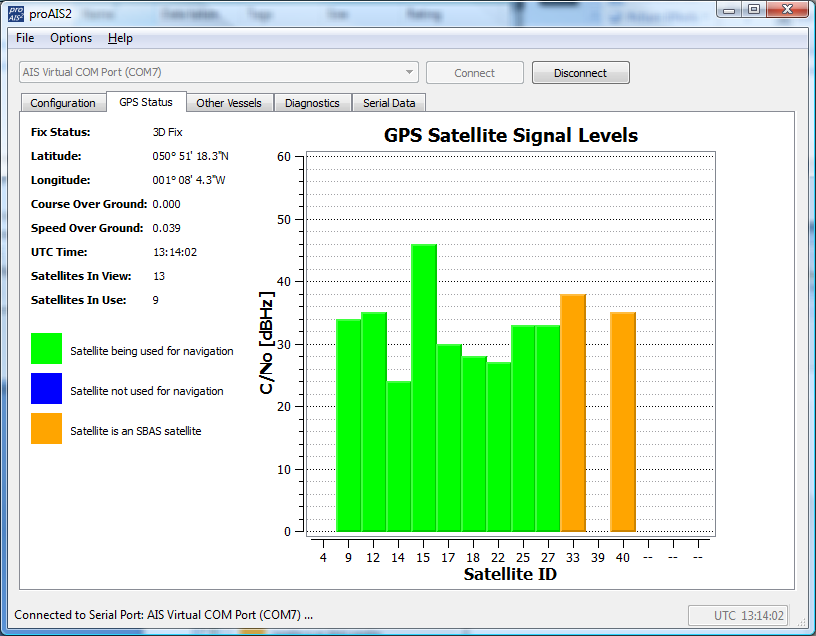816x636 pixels.
Task: Open the File menu
Action: click(x=24, y=38)
